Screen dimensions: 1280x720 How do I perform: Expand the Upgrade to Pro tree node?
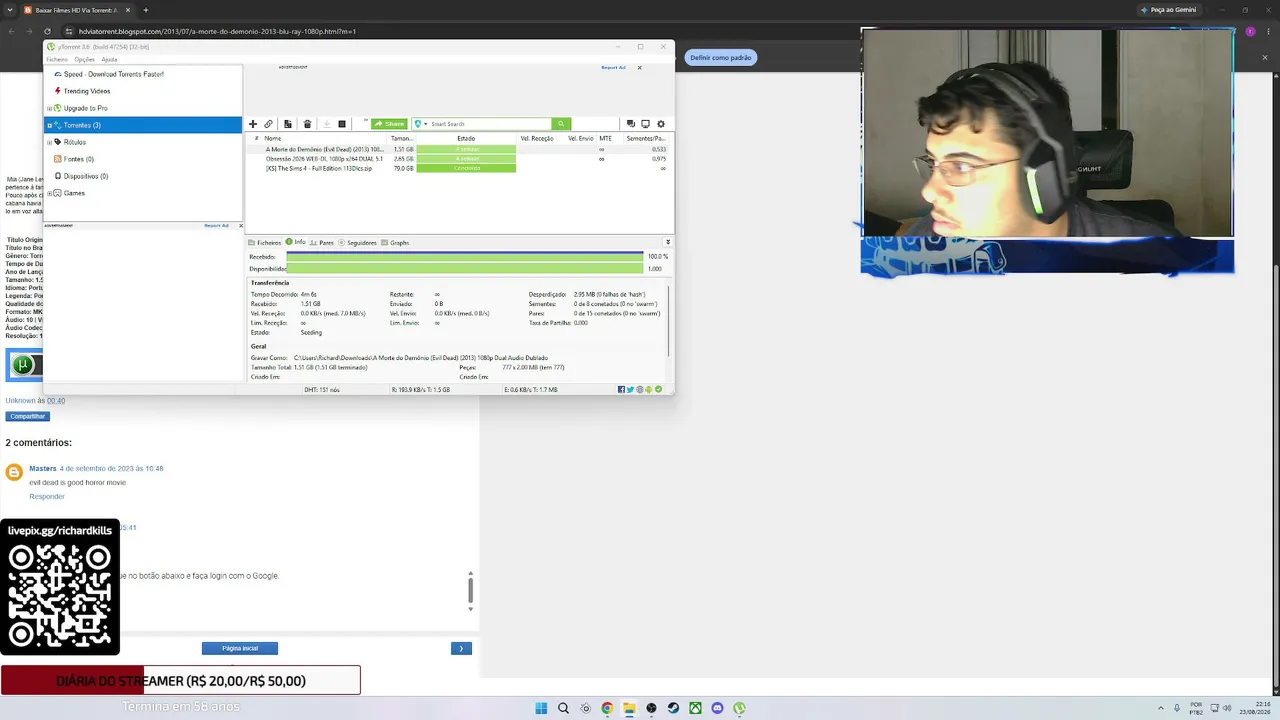tap(49, 108)
